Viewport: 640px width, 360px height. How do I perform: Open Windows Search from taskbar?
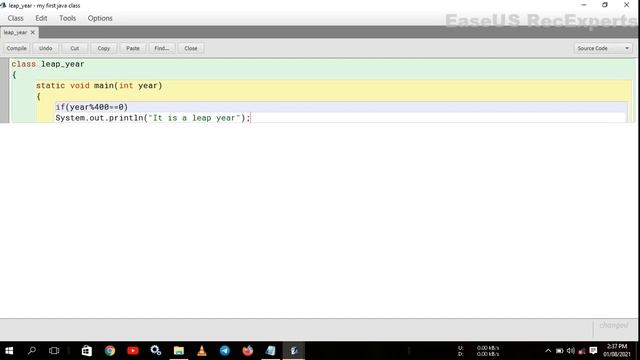(x=31, y=351)
